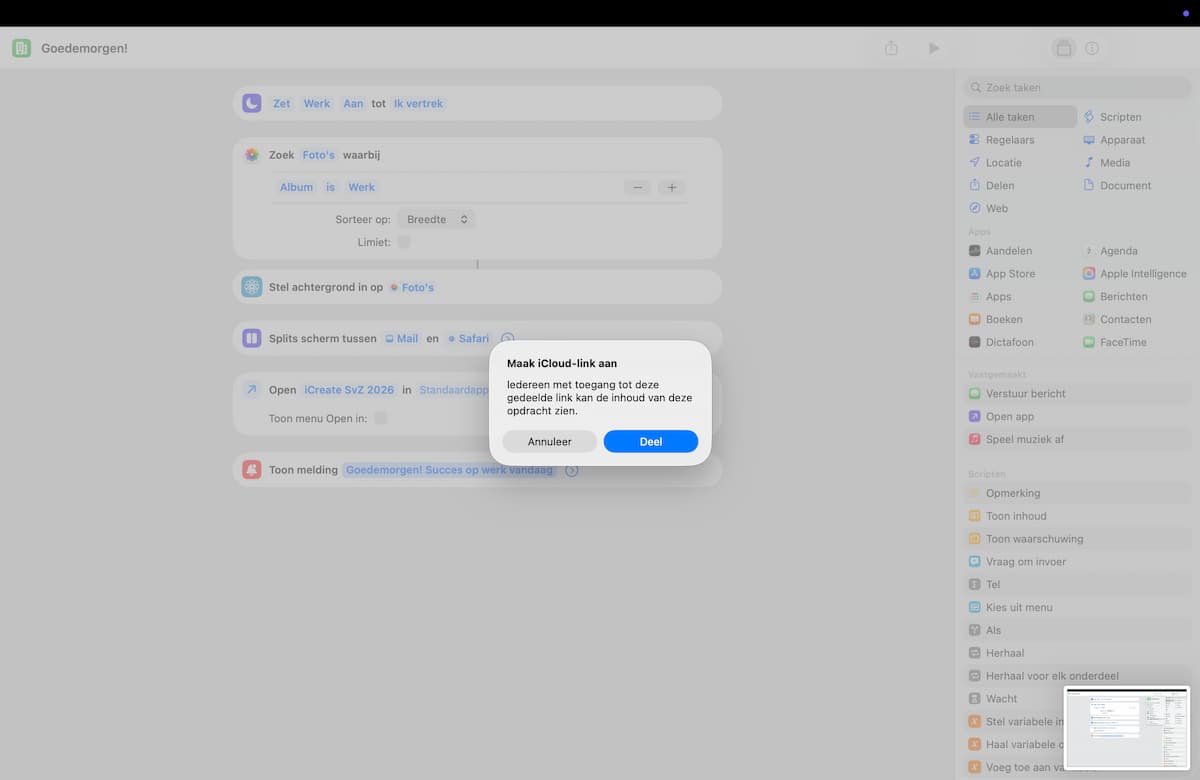Open the Scripten category

point(1111,117)
